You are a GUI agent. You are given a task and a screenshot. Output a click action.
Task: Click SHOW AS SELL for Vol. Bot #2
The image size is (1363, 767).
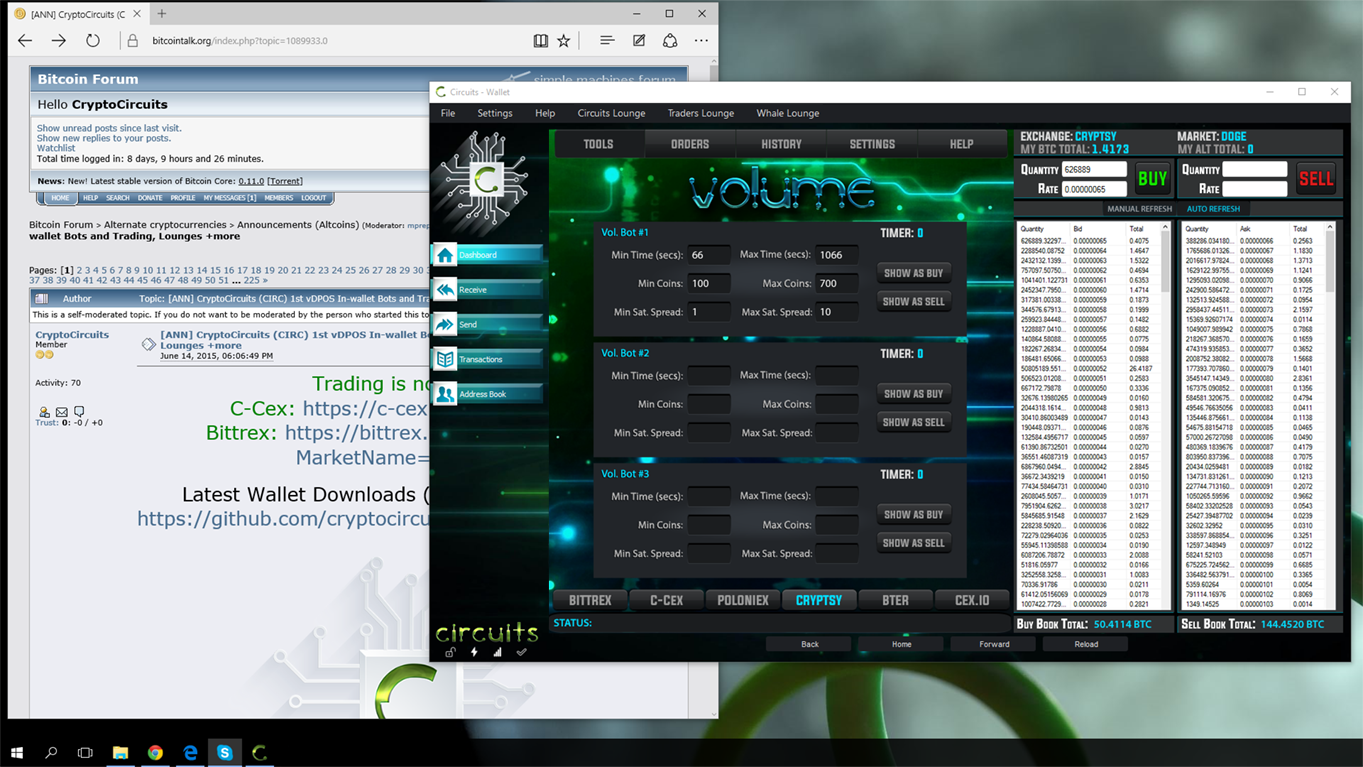[x=913, y=422]
